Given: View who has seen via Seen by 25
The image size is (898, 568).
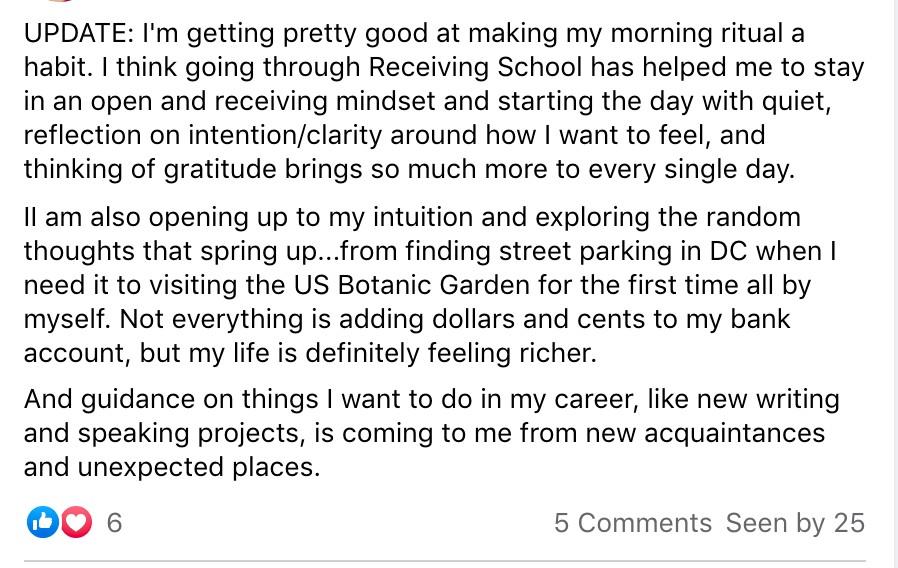Looking at the screenshot, I should pyautogui.click(x=795, y=522).
